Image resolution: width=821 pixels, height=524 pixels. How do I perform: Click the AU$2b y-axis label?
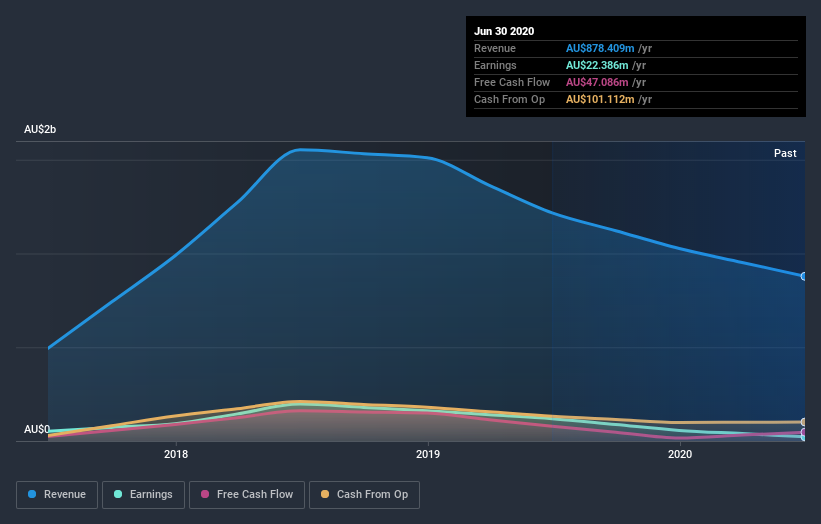40,129
